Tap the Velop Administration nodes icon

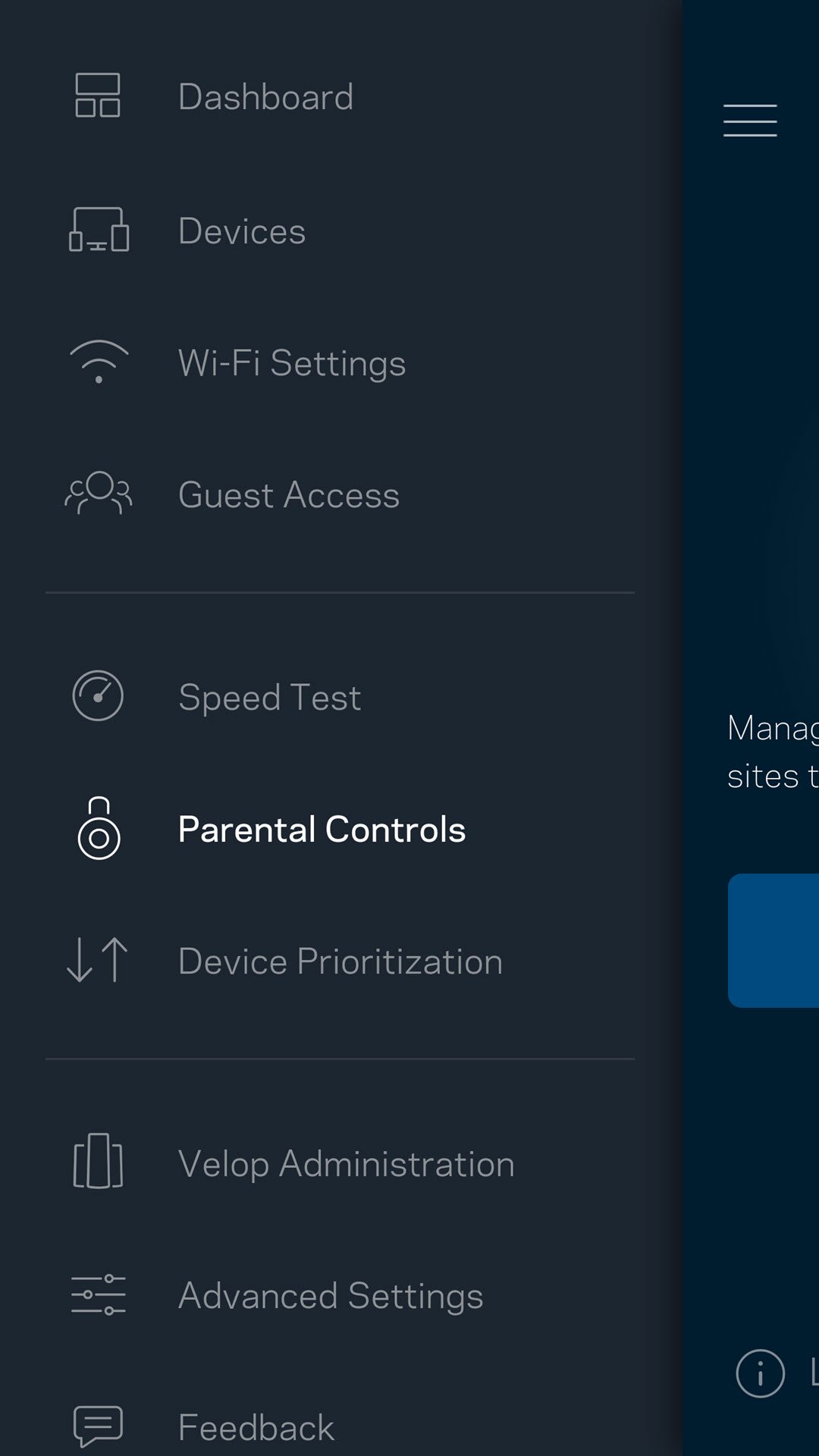(98, 1161)
